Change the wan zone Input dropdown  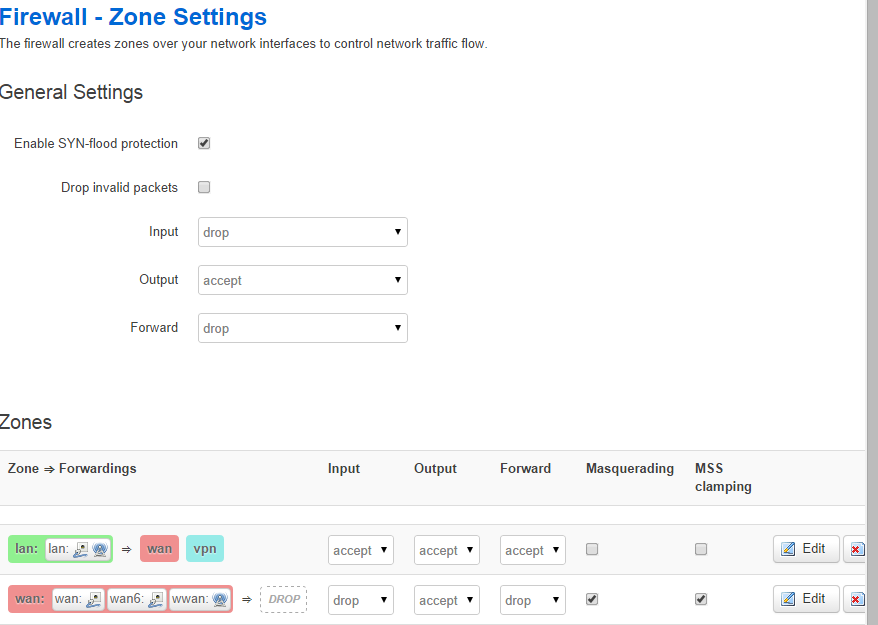click(360, 600)
